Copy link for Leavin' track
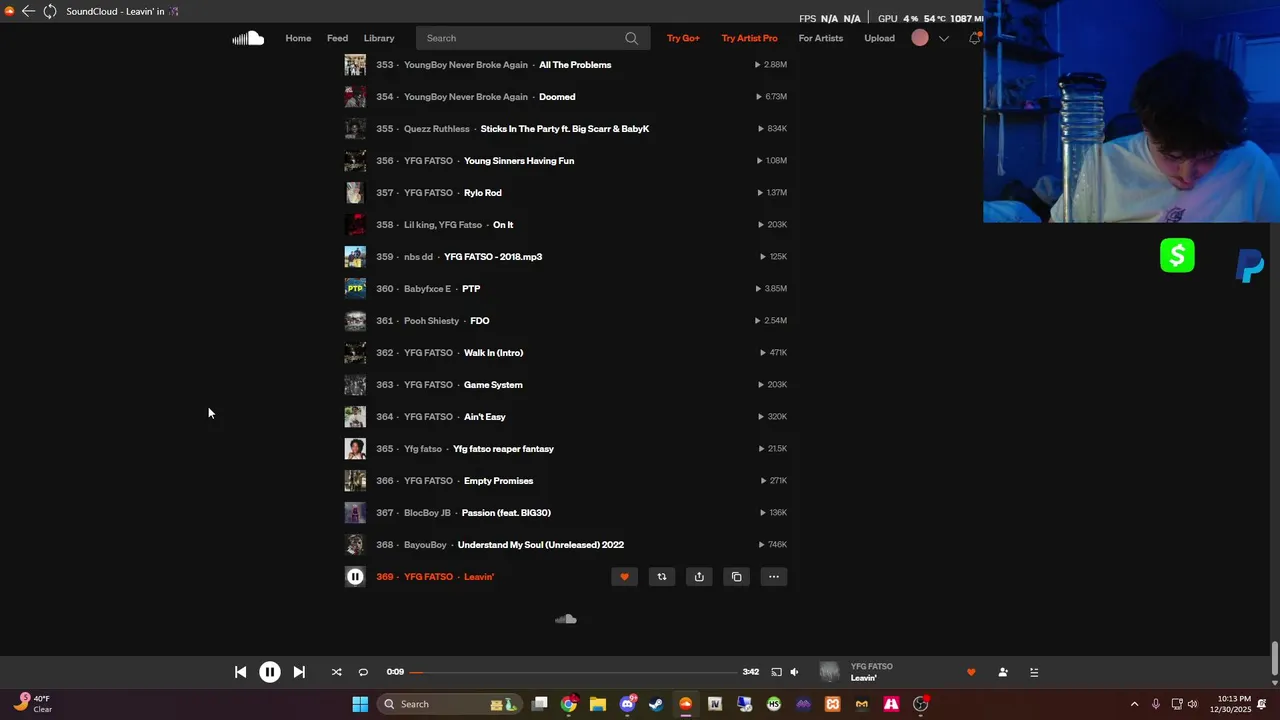The image size is (1280, 720). pyautogui.click(x=736, y=577)
